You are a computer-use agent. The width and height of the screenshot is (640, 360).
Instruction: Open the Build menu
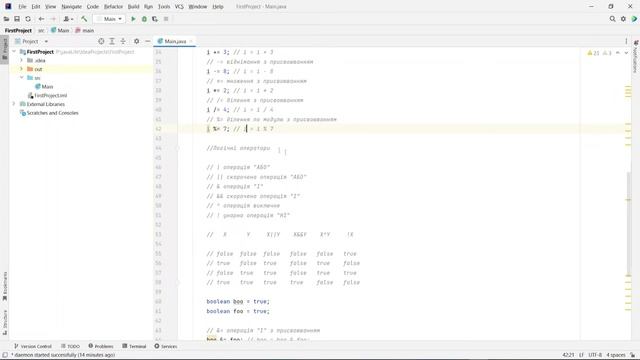point(133,7)
